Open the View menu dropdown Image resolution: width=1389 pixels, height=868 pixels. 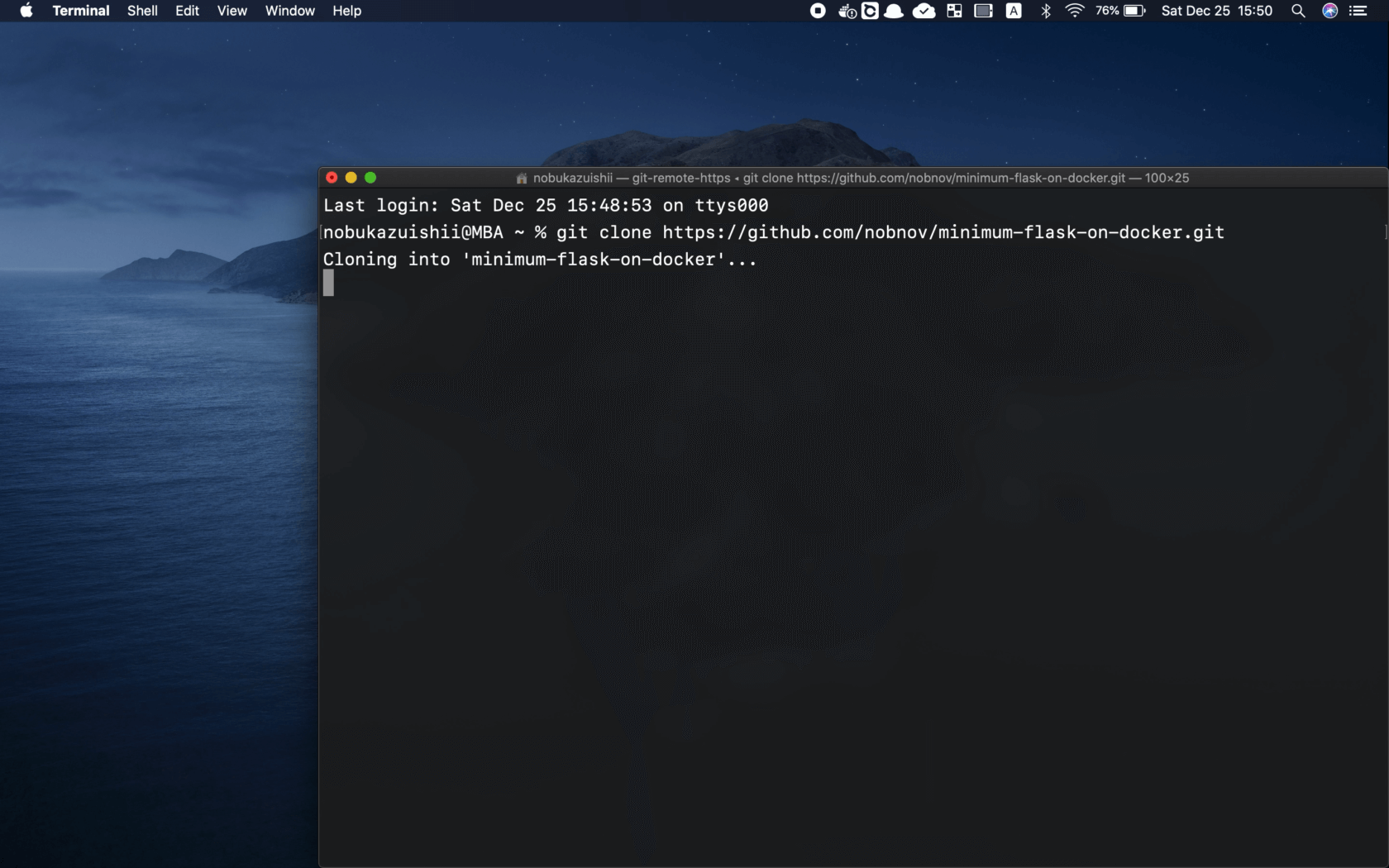point(231,11)
